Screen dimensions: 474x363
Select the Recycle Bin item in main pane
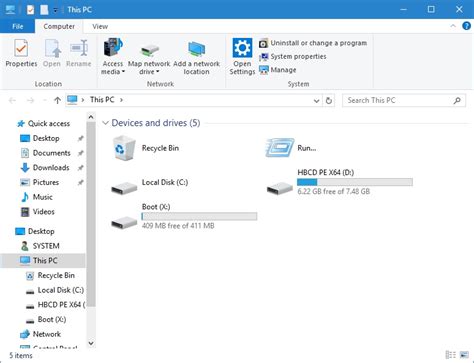coord(146,148)
